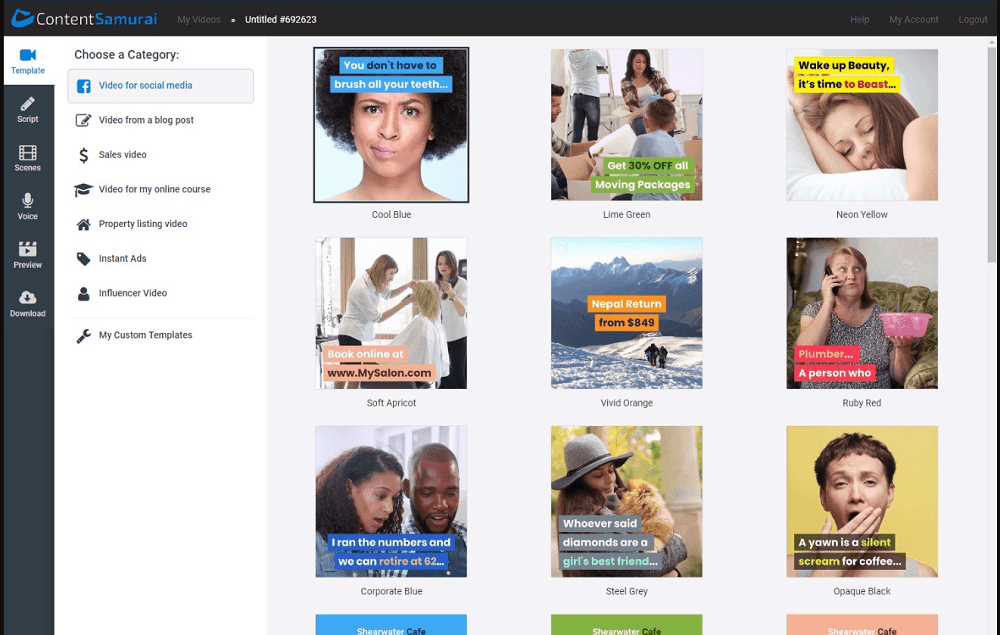Click the Untitled #692623 video title

281,19
